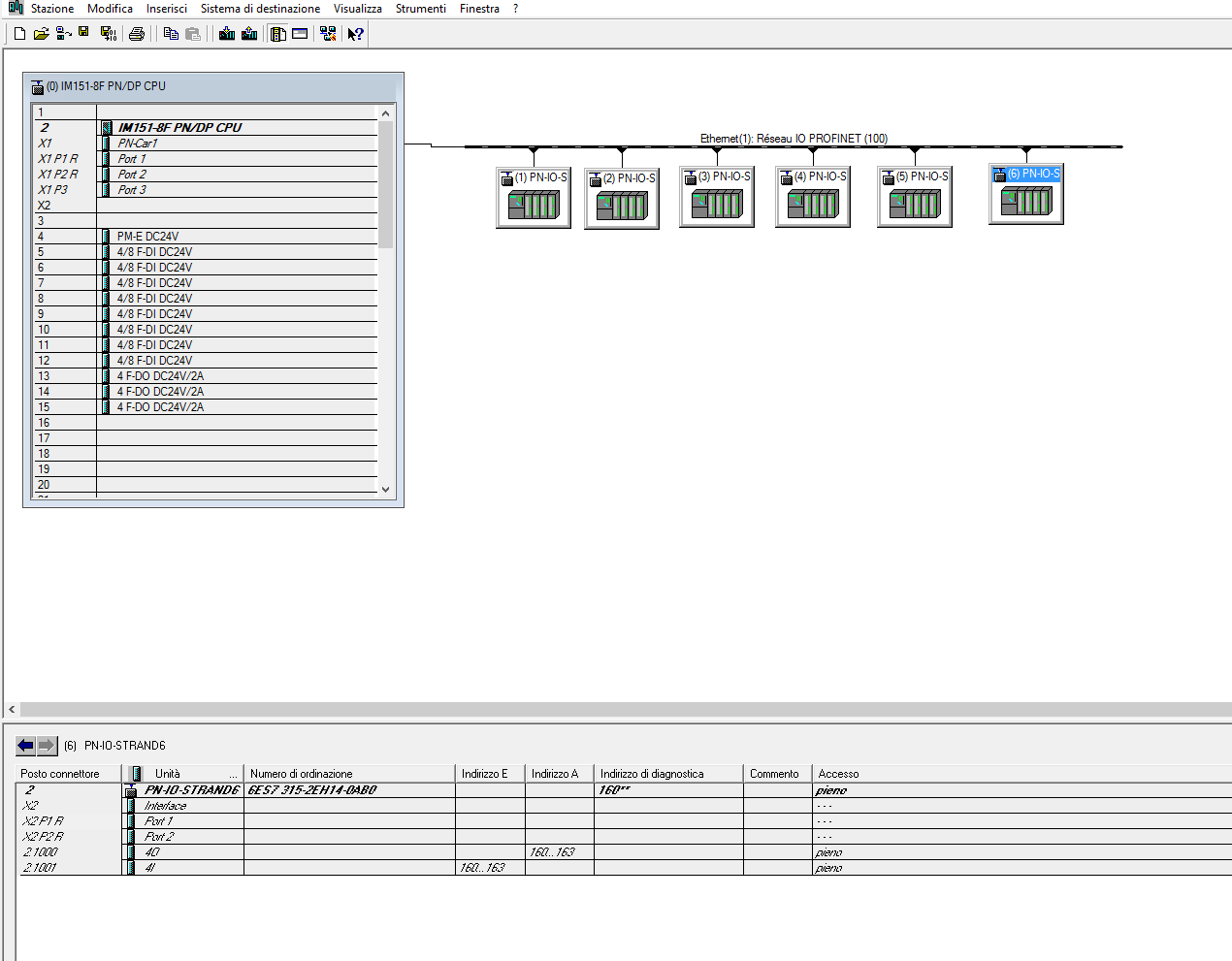This screenshot has height=961, width=1232.
Task: Click order number 6ES7 315-2EH14-0AB0
Action: pyautogui.click(x=312, y=790)
